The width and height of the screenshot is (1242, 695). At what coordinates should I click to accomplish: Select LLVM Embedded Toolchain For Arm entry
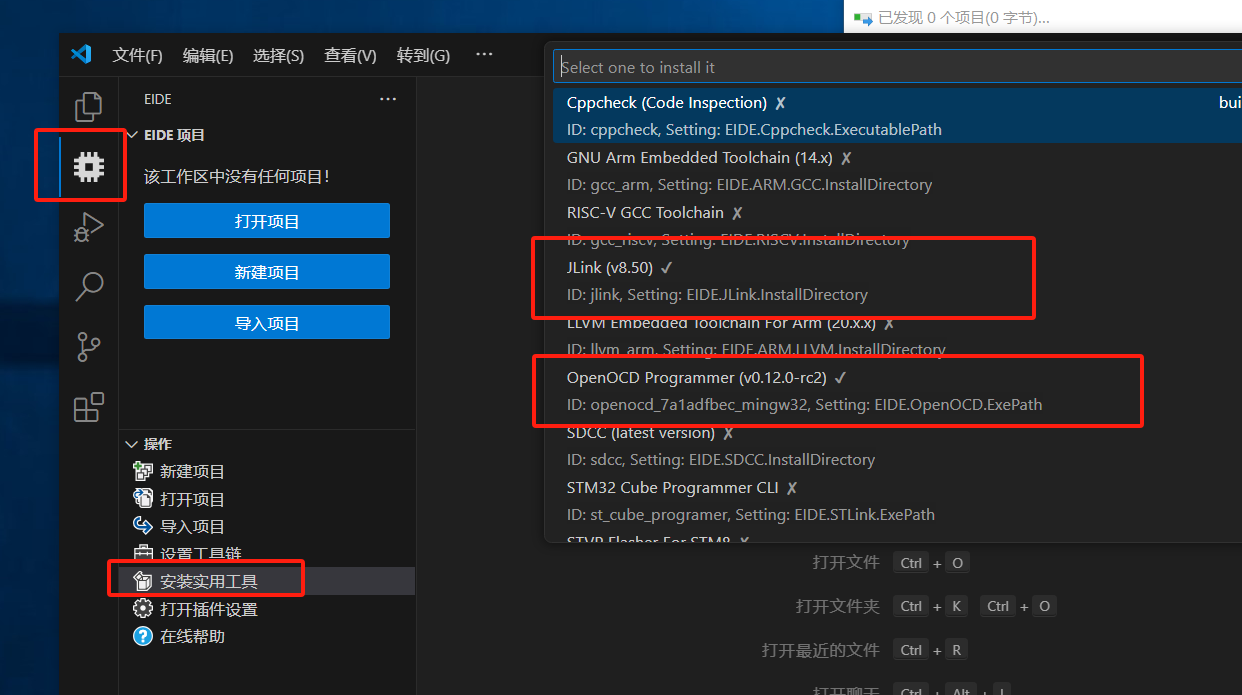pos(897,336)
